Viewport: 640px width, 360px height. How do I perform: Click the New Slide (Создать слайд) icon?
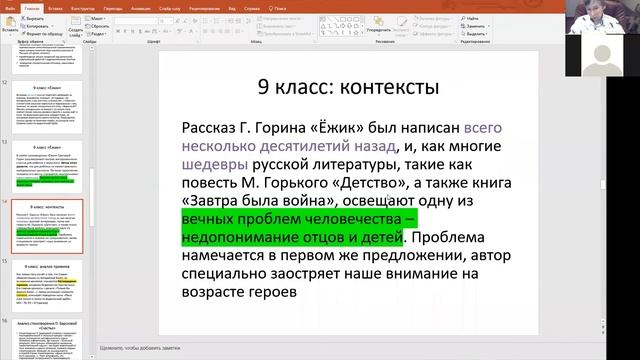[76, 21]
